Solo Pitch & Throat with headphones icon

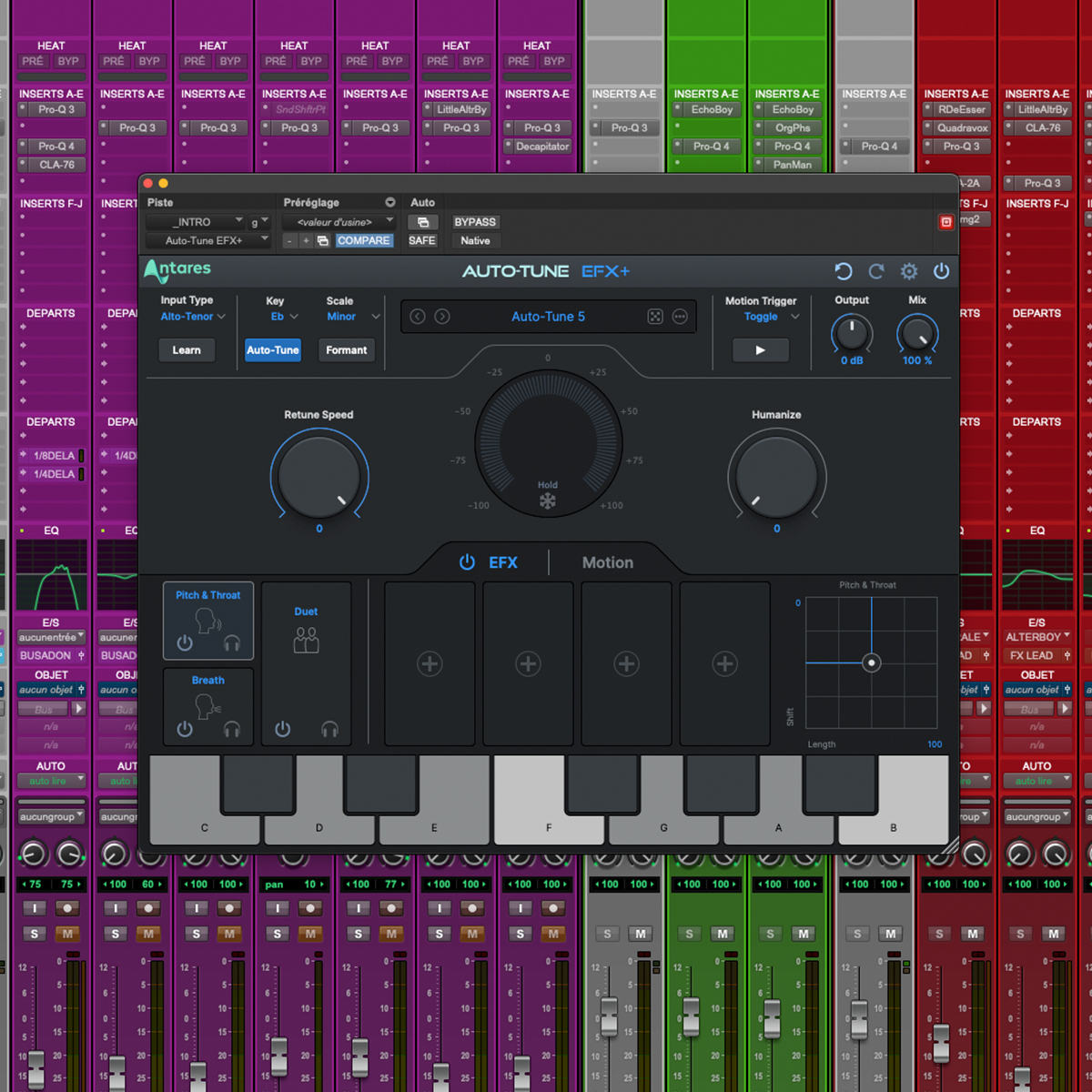click(x=232, y=642)
